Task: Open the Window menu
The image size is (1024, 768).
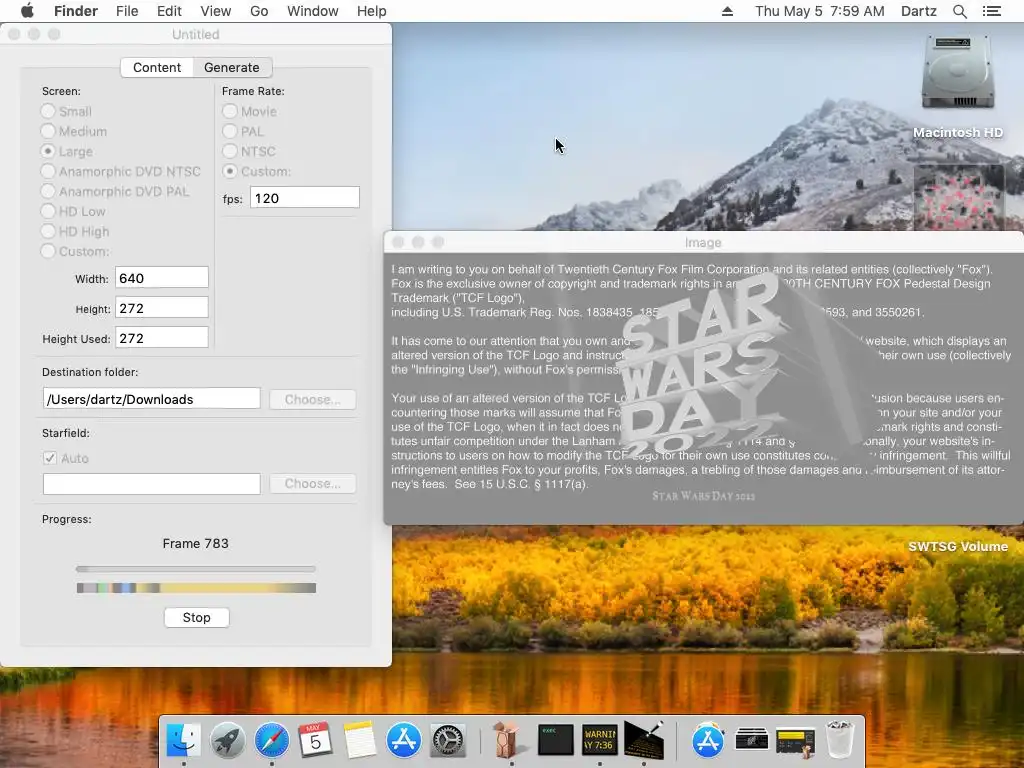Action: tap(313, 11)
